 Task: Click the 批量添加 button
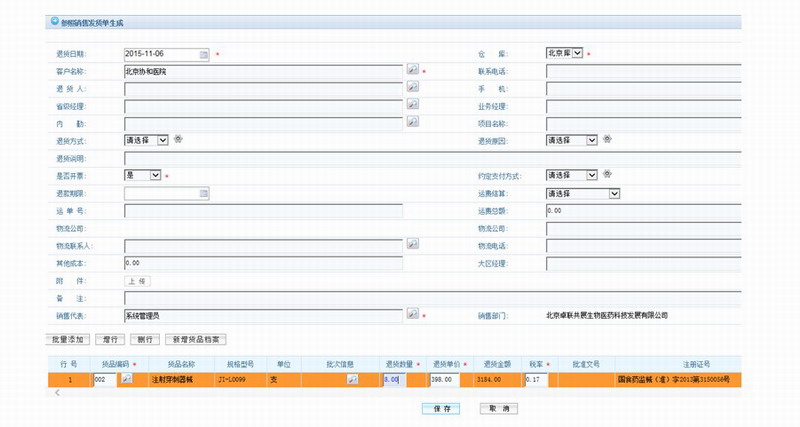pyautogui.click(x=68, y=339)
